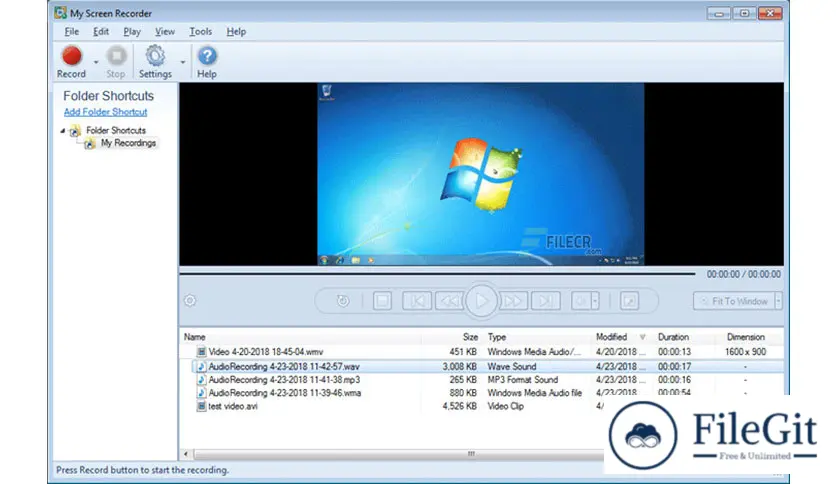
Task: Click the wma file's audio note icon
Action: coord(201,393)
